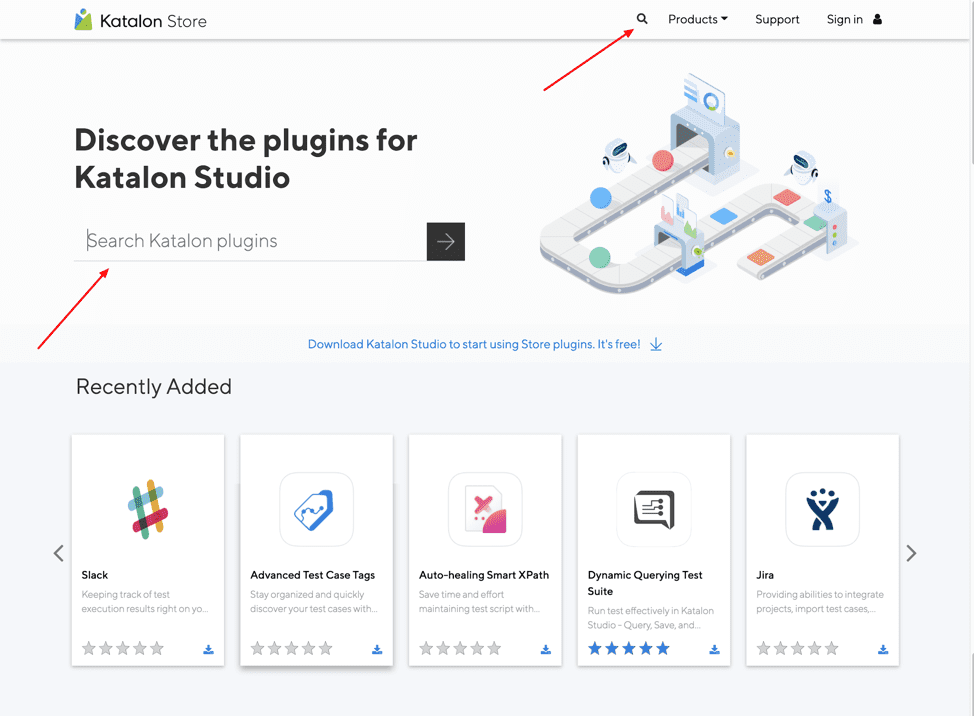974x716 pixels.
Task: Click the conveyor belt robots illustration
Action: point(699,184)
